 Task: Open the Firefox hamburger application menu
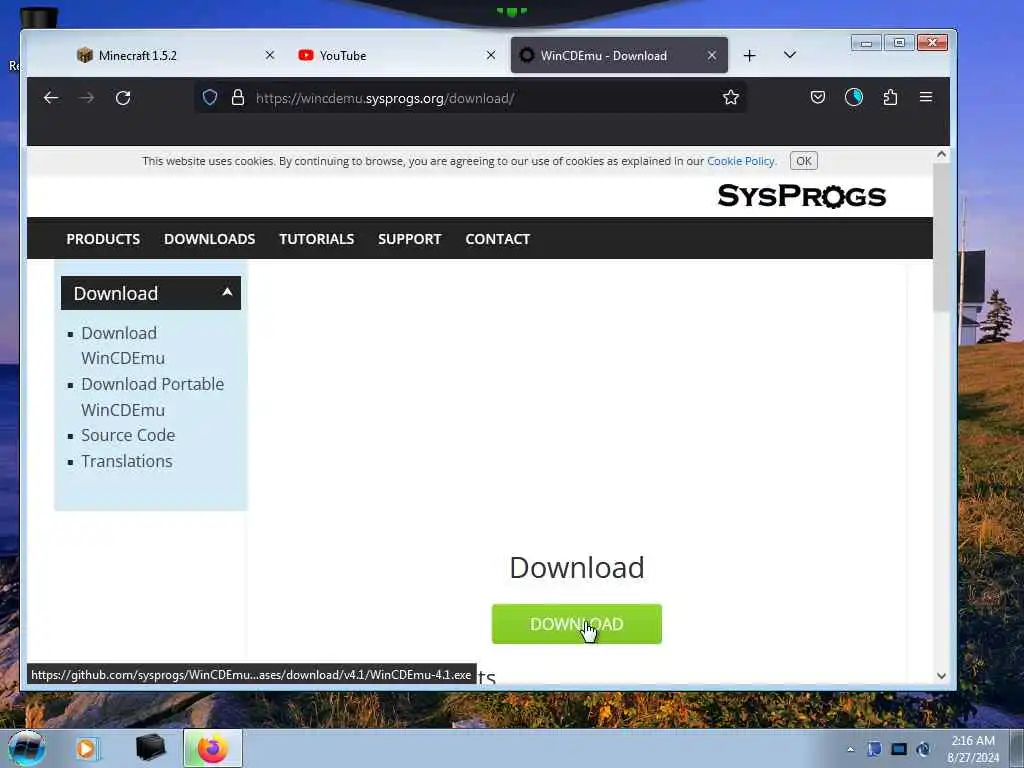pos(925,97)
